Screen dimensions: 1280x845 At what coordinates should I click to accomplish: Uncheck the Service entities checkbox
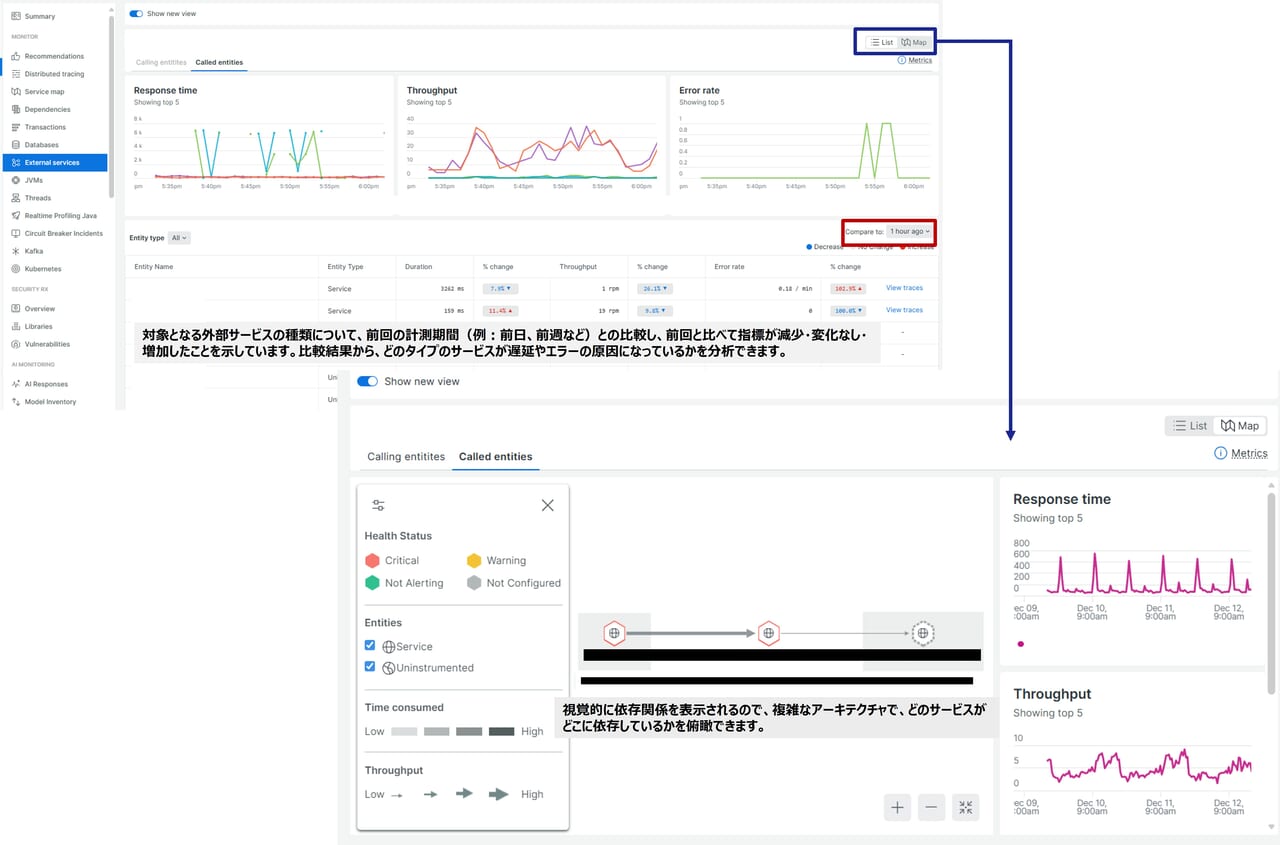tap(370, 646)
